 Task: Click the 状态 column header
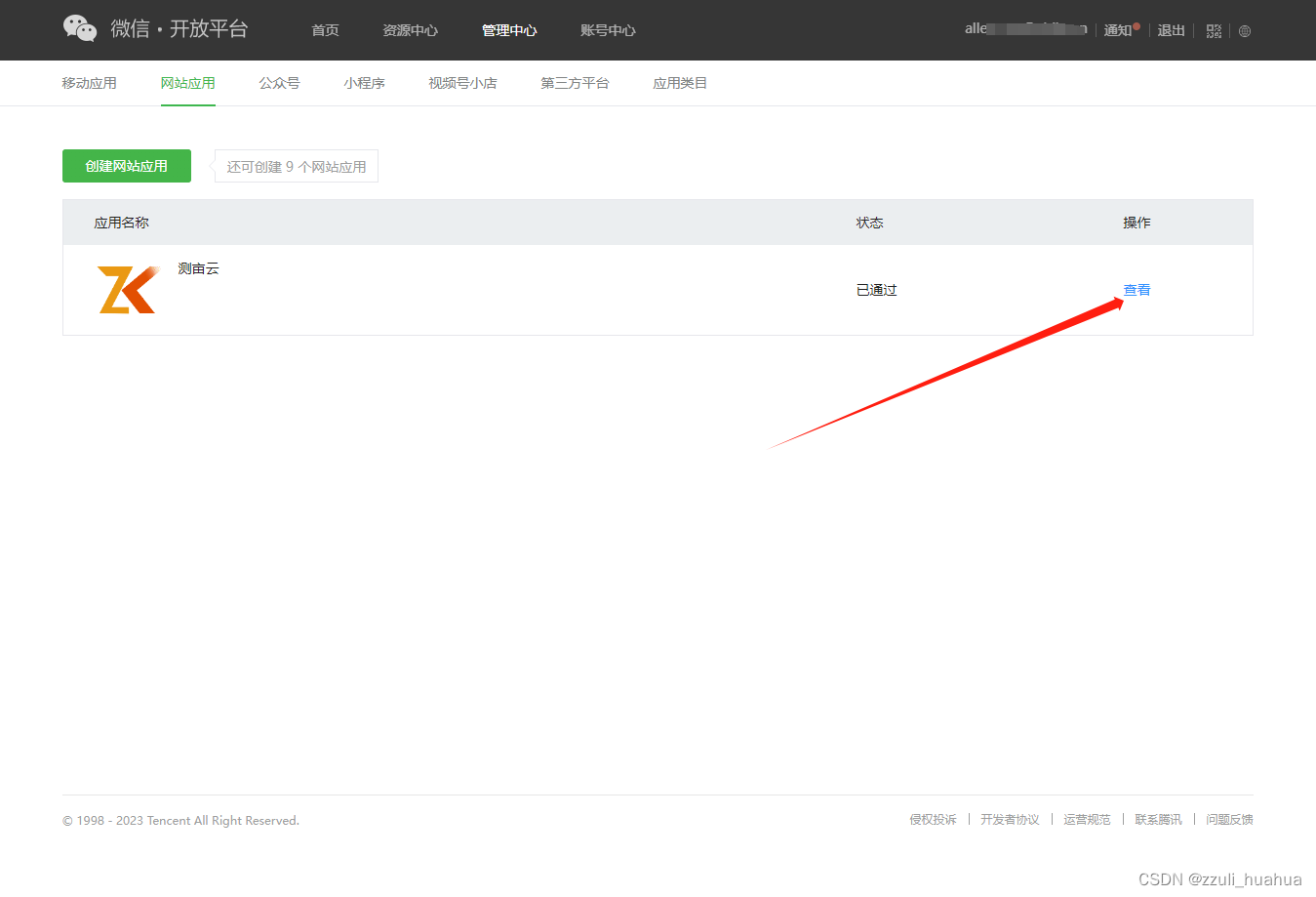click(869, 223)
